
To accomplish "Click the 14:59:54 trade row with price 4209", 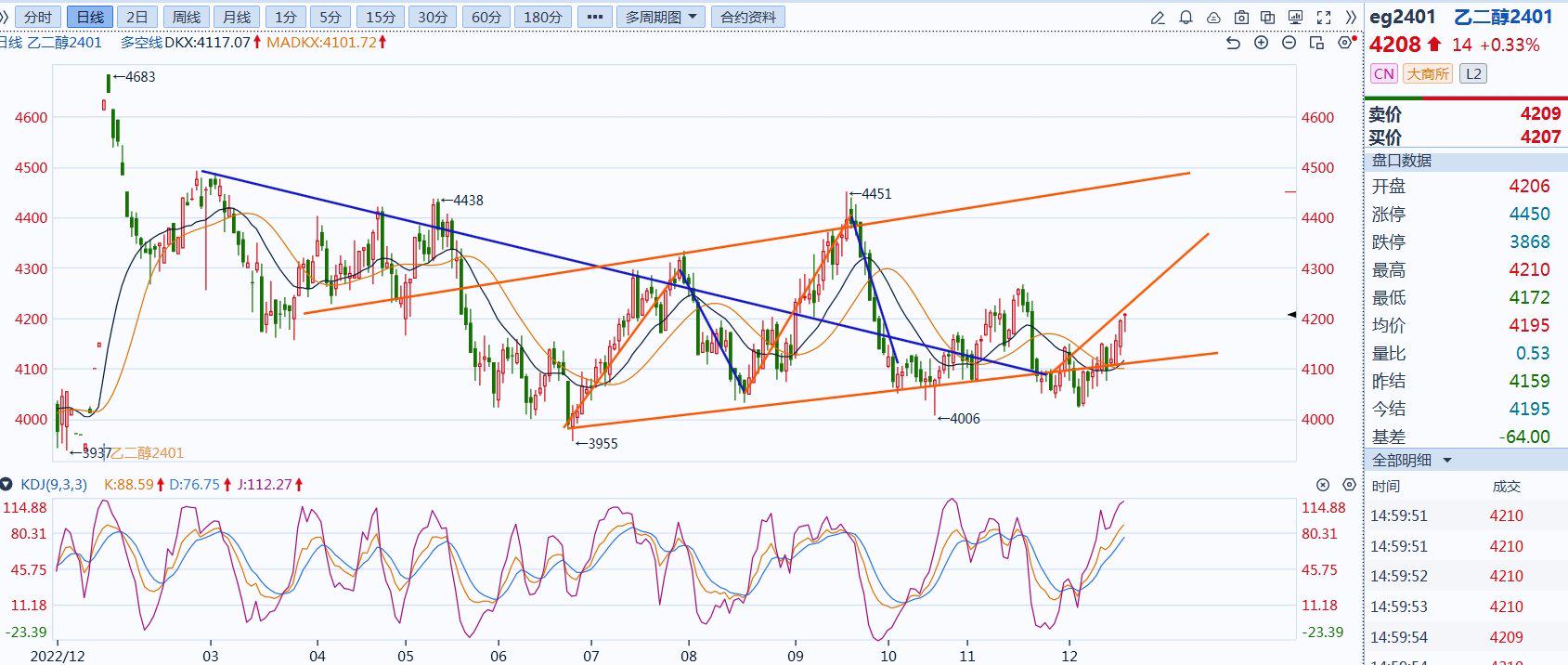I will (1465, 637).
